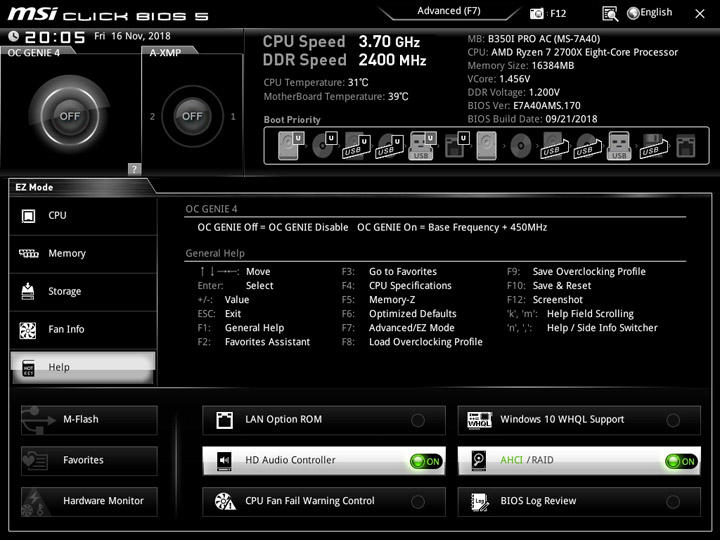The height and width of the screenshot is (540, 720).
Task: Select the legacy USB key boot icon
Action: [619, 146]
